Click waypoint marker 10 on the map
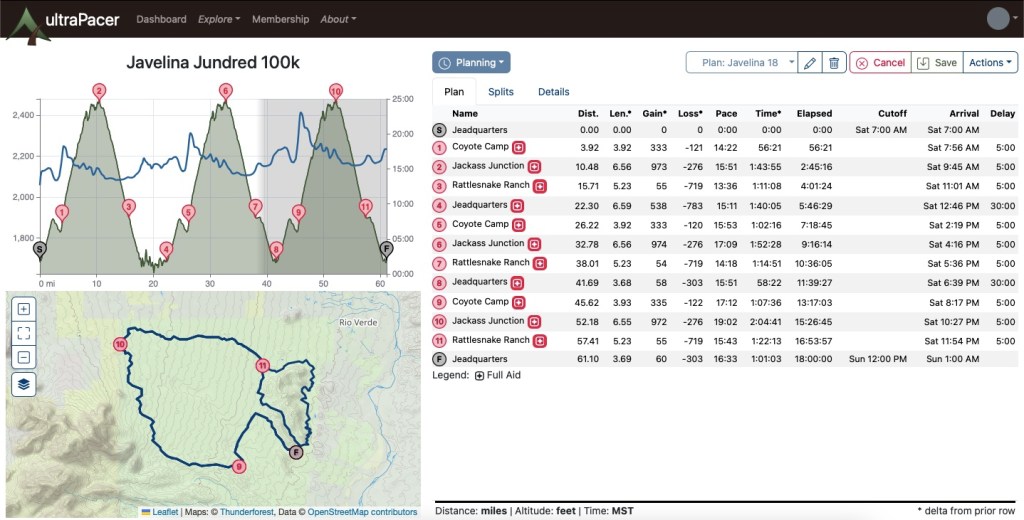The image size is (1024, 520). (x=120, y=345)
